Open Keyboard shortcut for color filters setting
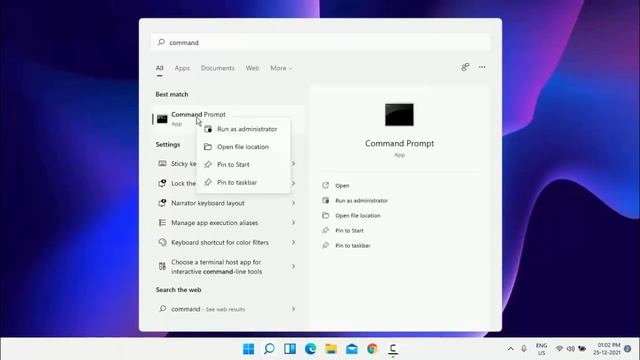Viewport: 640px width, 360px height. coord(228,242)
